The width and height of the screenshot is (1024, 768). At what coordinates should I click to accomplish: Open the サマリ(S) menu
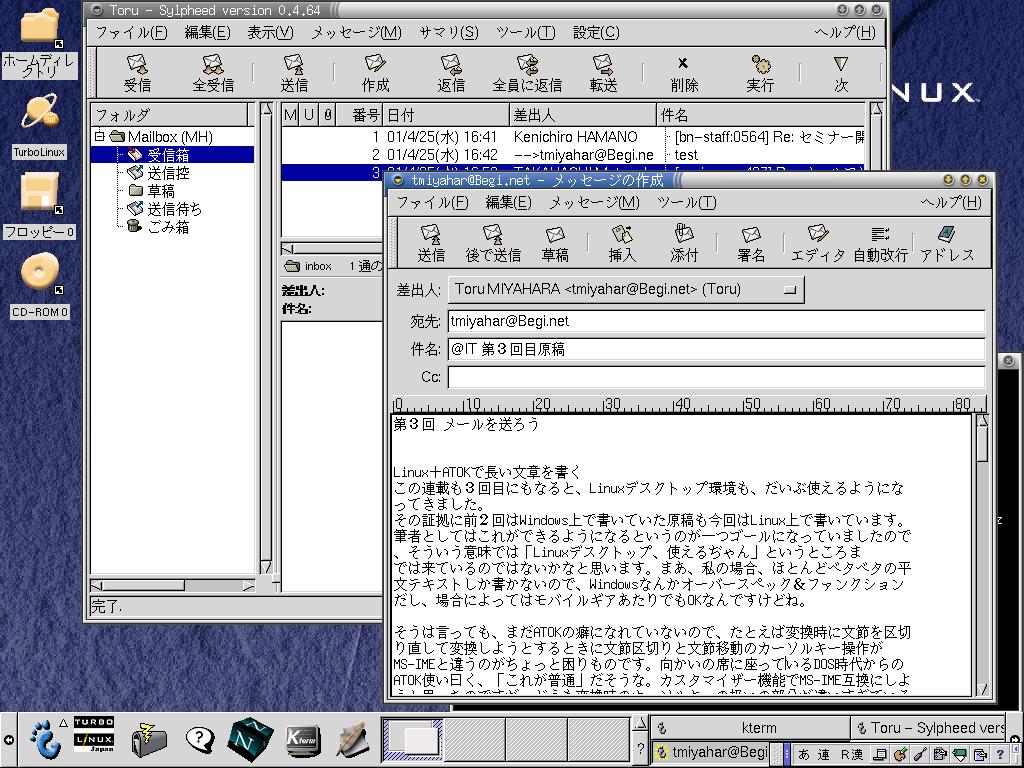coord(448,32)
